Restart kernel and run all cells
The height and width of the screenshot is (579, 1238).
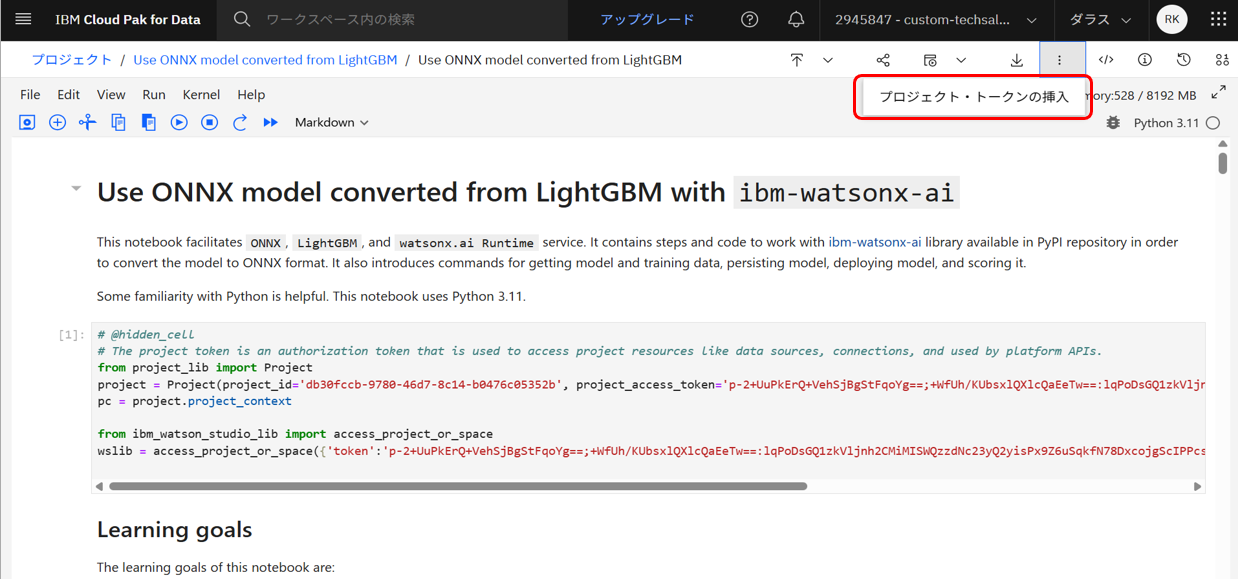pos(270,122)
